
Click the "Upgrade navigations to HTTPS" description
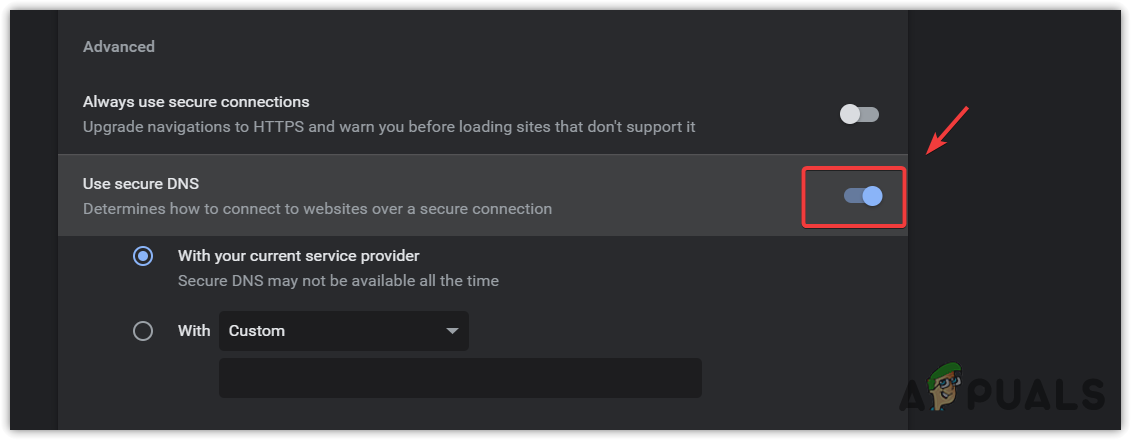(x=389, y=127)
